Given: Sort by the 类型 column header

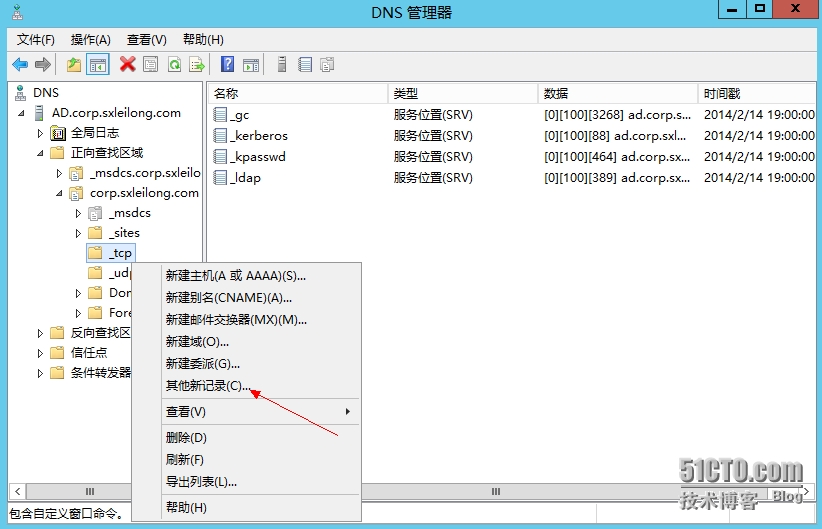Looking at the screenshot, I should click(x=463, y=93).
